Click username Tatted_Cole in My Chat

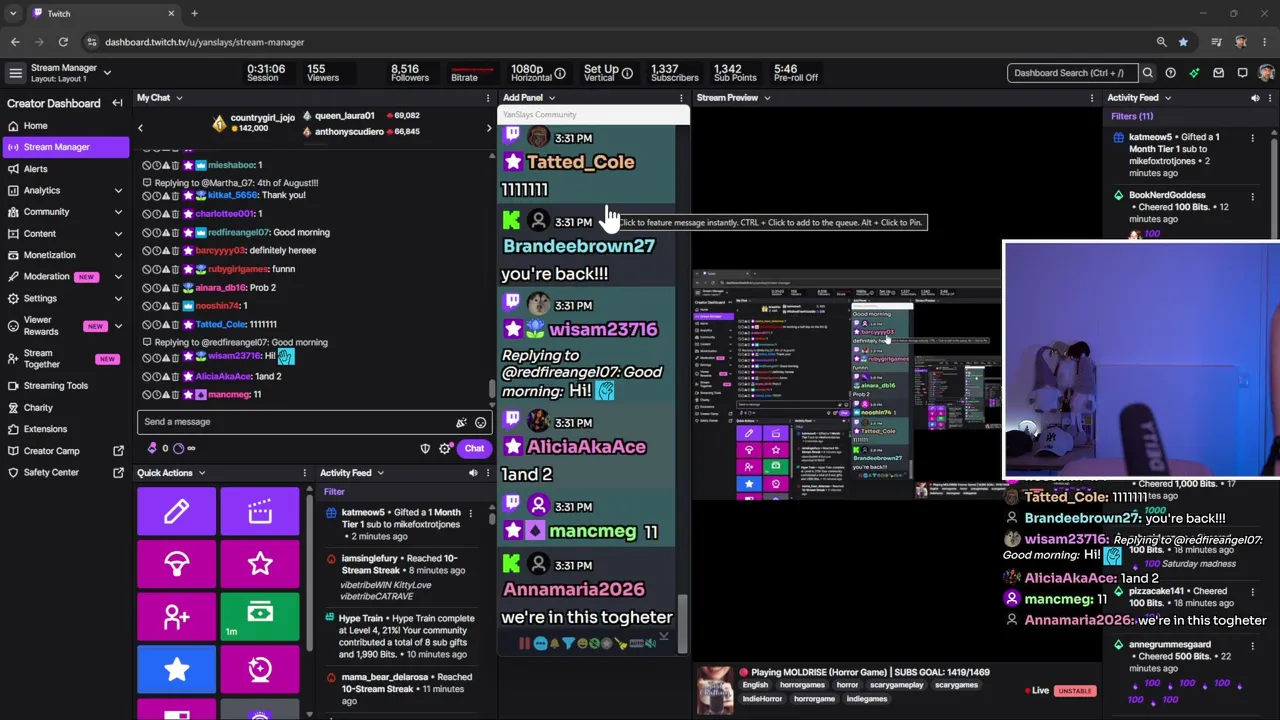220,324
